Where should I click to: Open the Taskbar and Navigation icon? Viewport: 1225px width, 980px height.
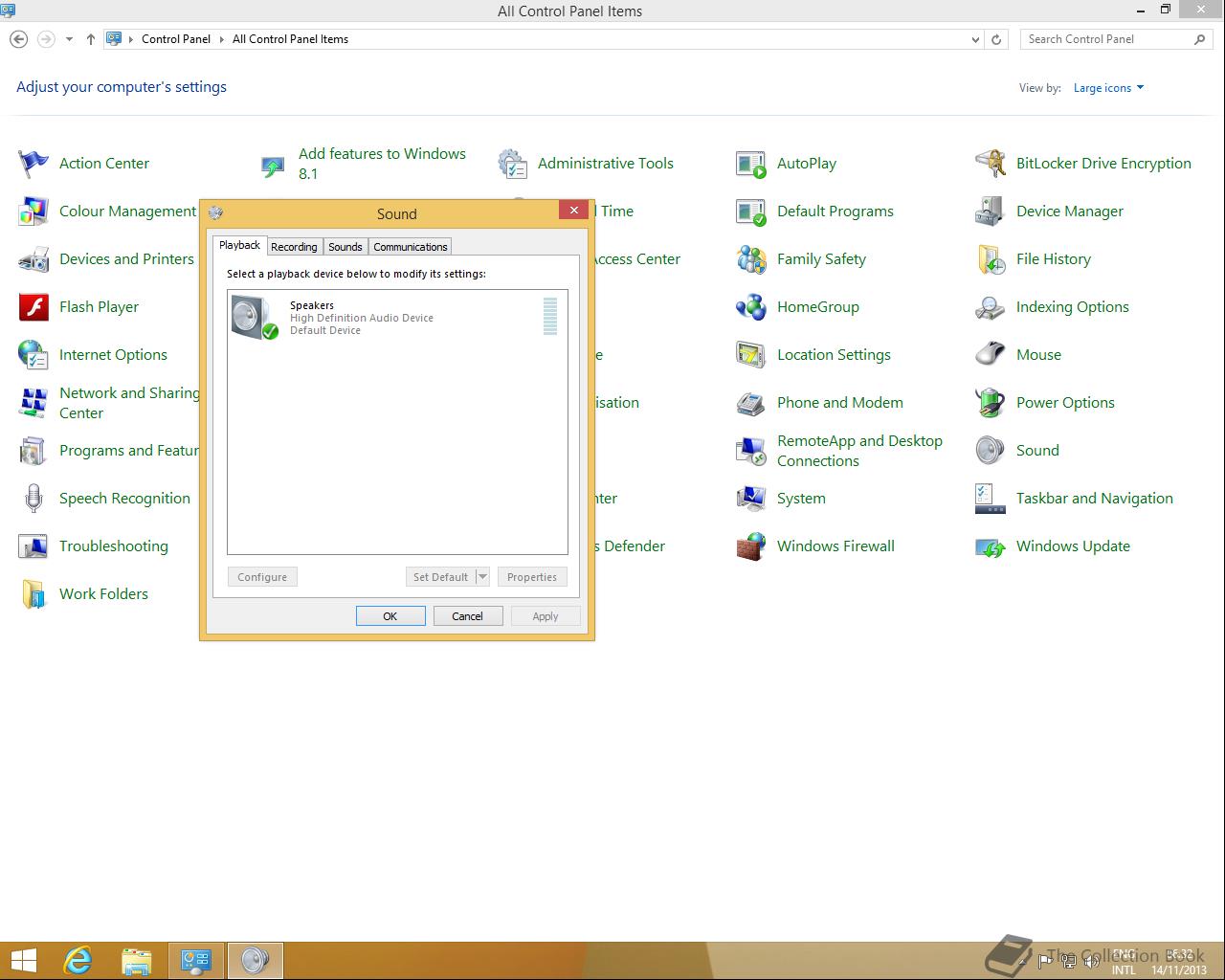point(991,499)
